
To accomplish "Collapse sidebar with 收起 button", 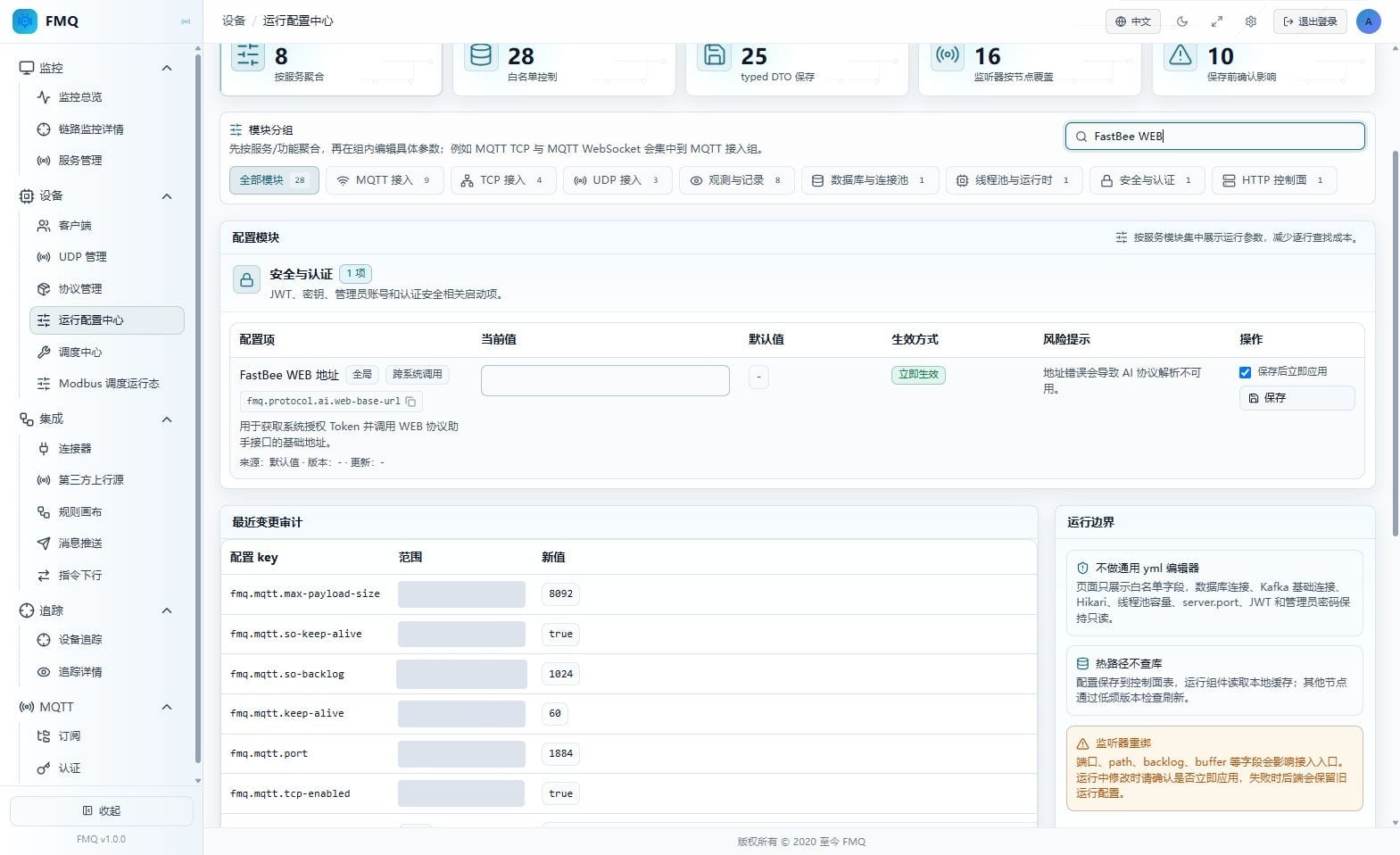I will coord(102,811).
